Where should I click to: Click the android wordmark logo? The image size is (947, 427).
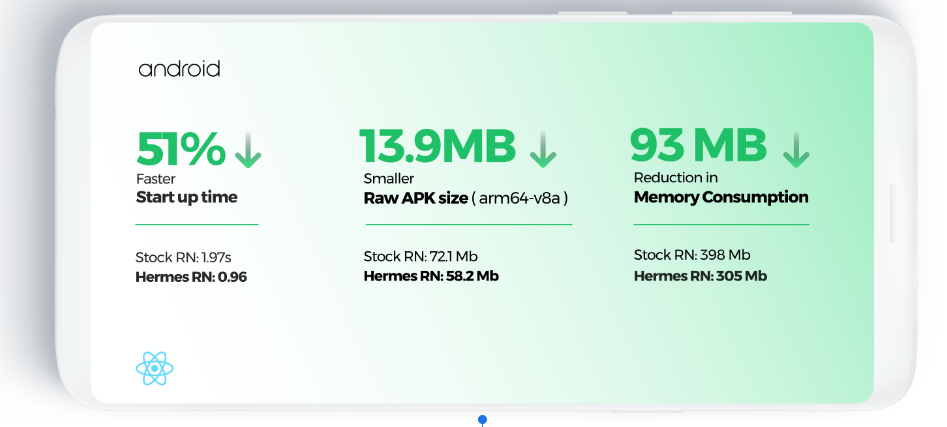(179, 69)
